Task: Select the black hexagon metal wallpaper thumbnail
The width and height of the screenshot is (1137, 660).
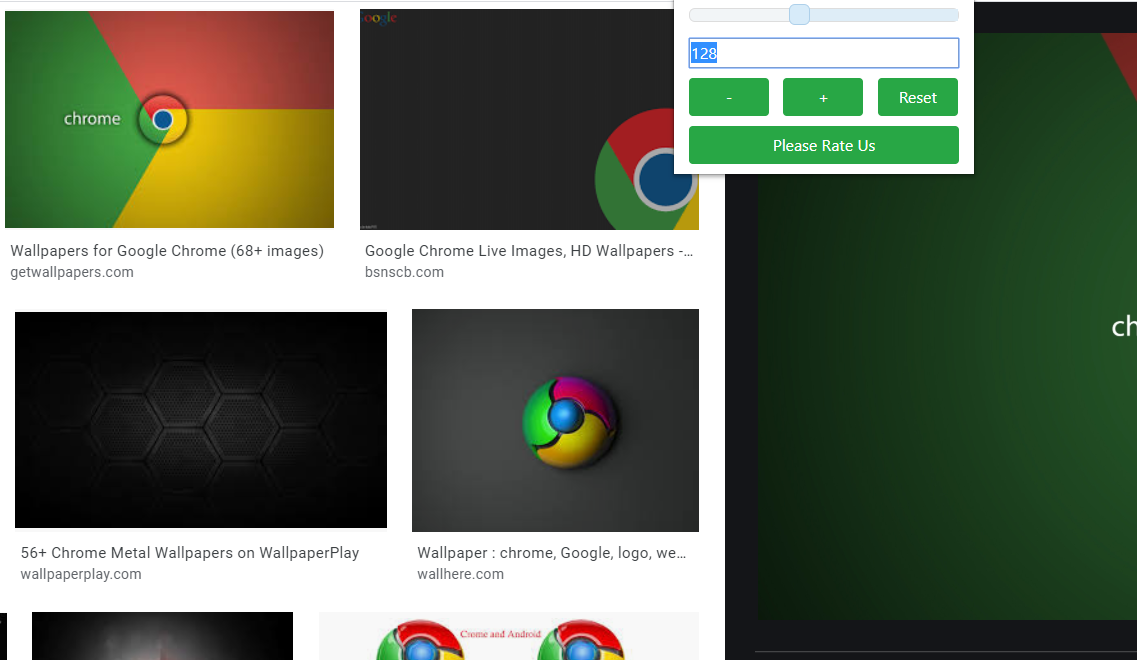Action: pyautogui.click(x=200, y=420)
